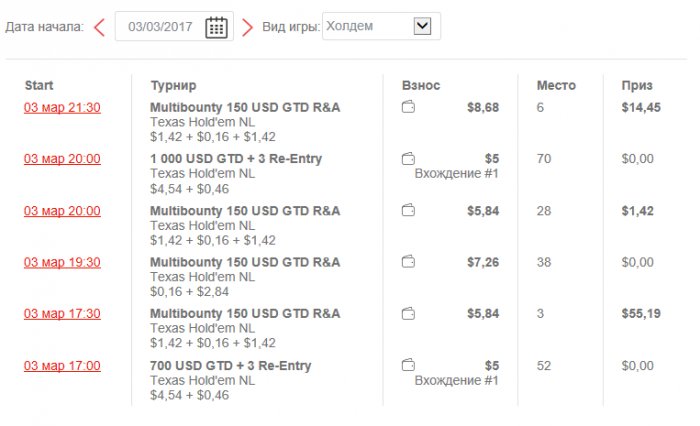Open the calendar date picker icon

216,27
